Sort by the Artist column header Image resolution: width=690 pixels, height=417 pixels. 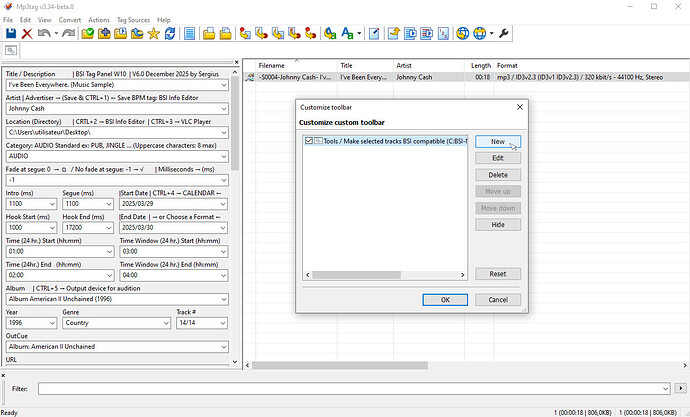pos(429,66)
